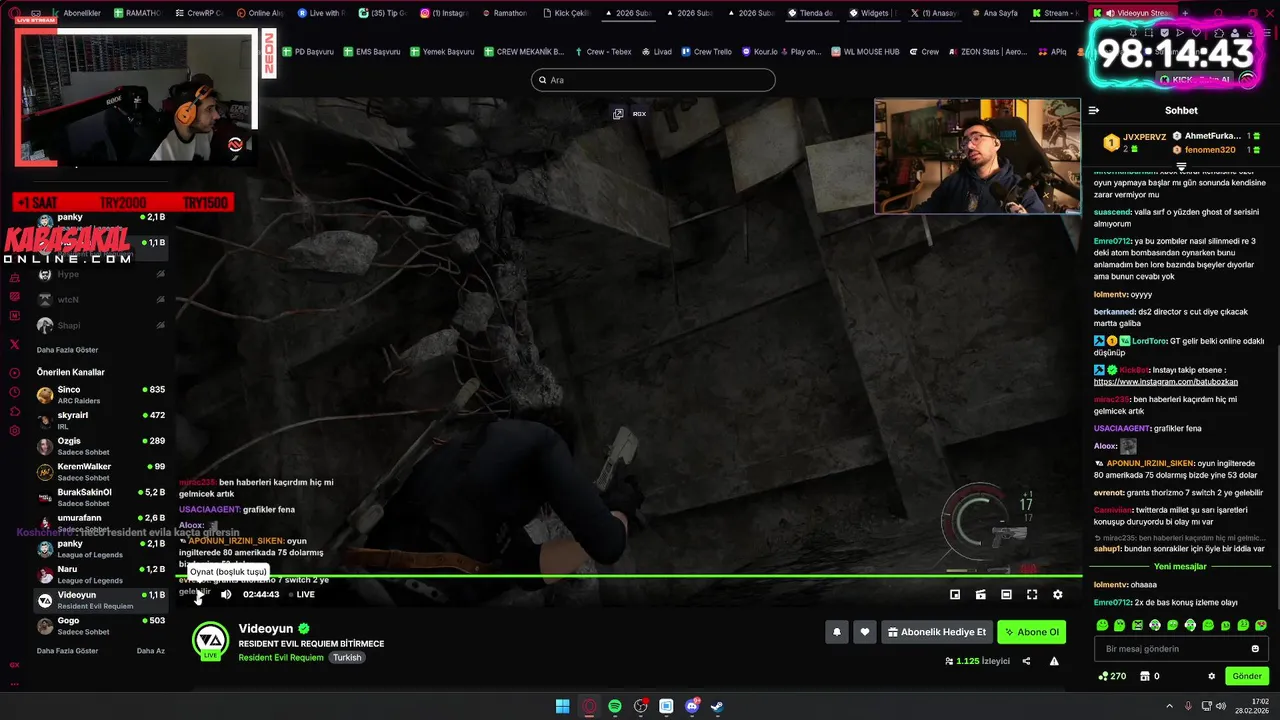Mute the stream volume speaker icon
The height and width of the screenshot is (720, 1280).
click(226, 594)
